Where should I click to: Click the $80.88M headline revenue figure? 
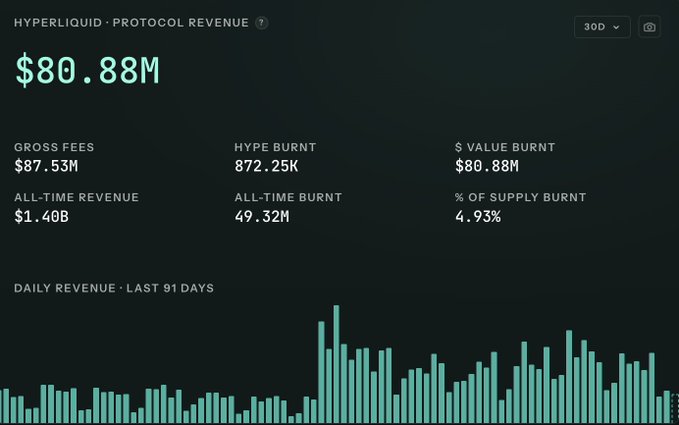click(x=87, y=70)
